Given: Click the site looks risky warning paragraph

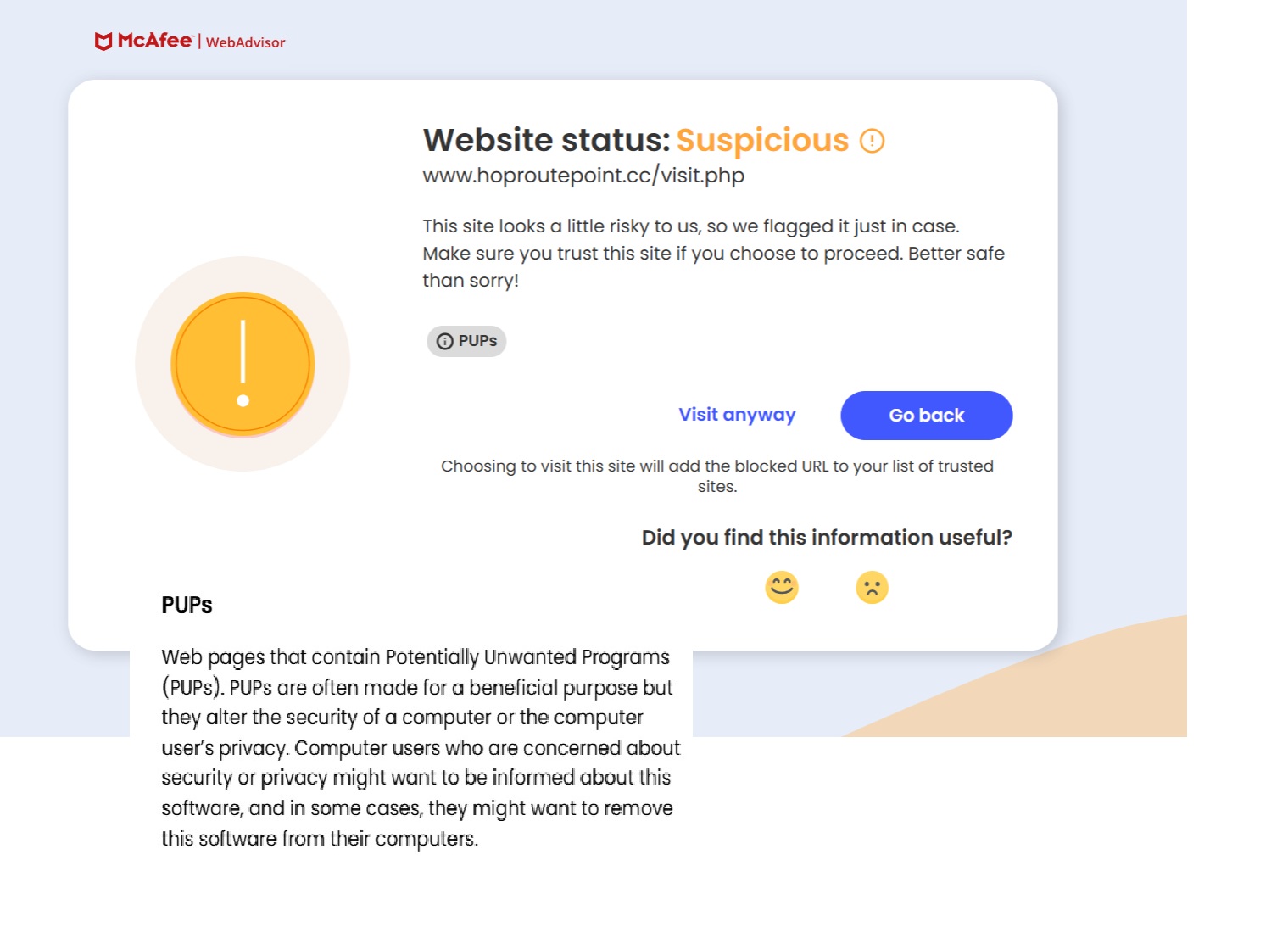Looking at the screenshot, I should (714, 253).
